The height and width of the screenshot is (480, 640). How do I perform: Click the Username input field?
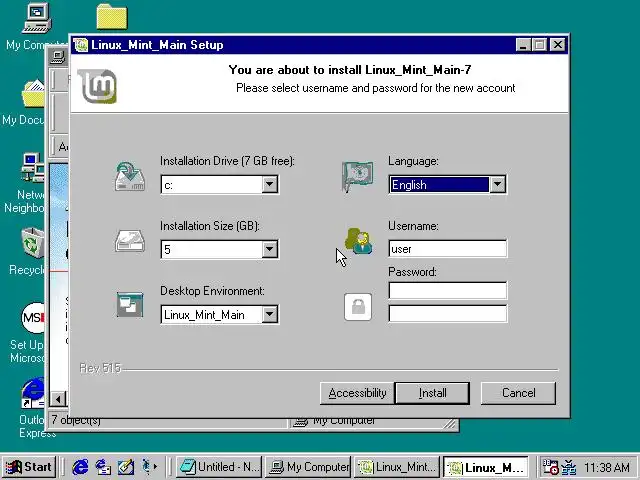click(448, 249)
